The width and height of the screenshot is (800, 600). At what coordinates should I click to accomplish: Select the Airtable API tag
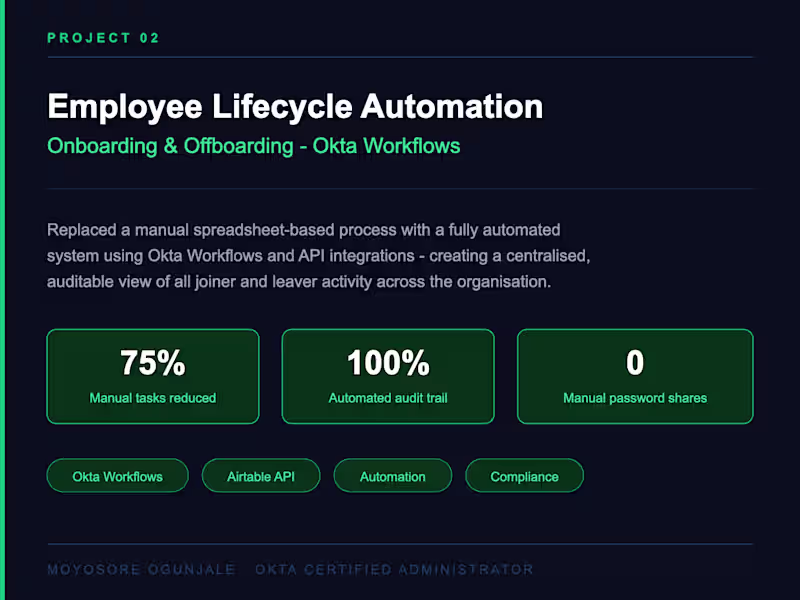[x=261, y=476]
